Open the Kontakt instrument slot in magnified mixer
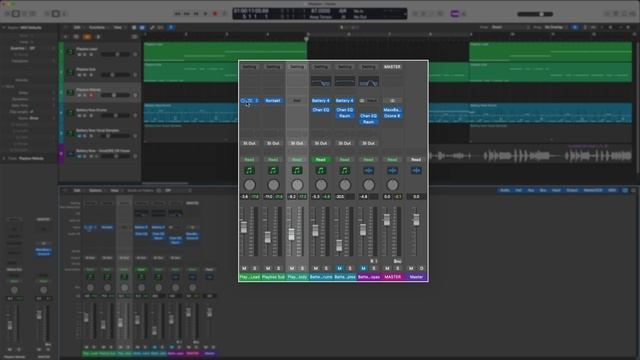 point(273,100)
